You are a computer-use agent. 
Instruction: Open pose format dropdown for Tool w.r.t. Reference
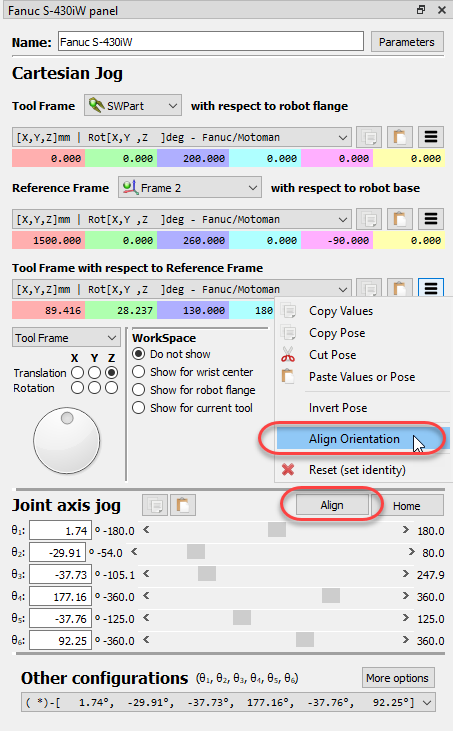click(182, 289)
